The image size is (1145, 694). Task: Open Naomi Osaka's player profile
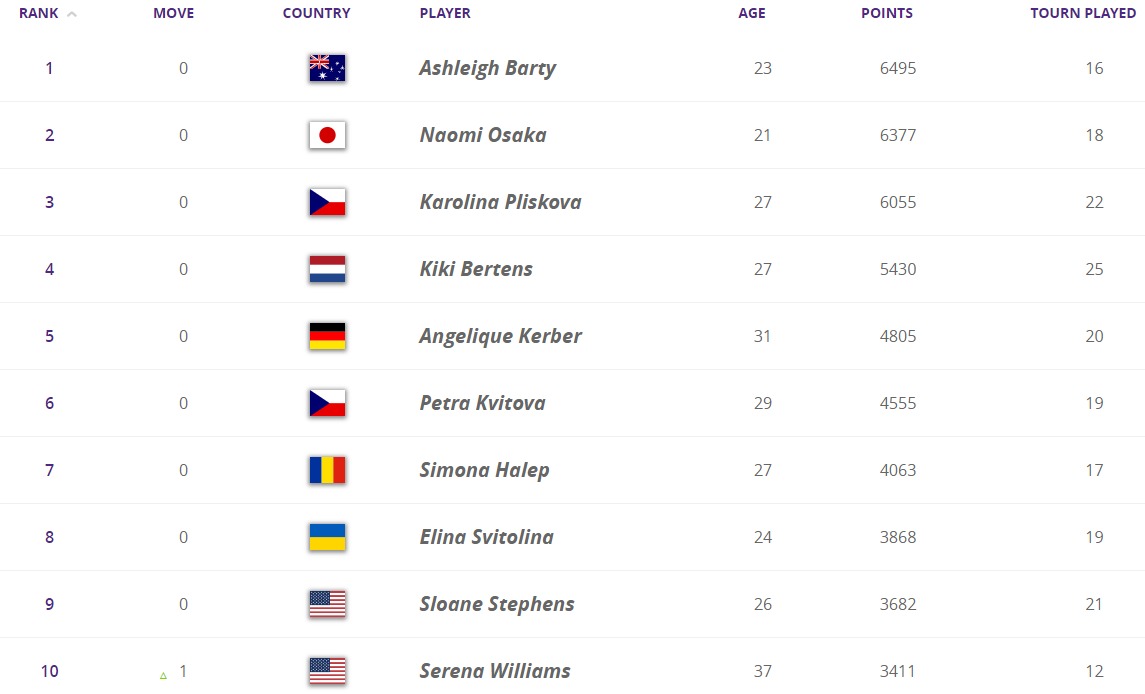(x=483, y=135)
